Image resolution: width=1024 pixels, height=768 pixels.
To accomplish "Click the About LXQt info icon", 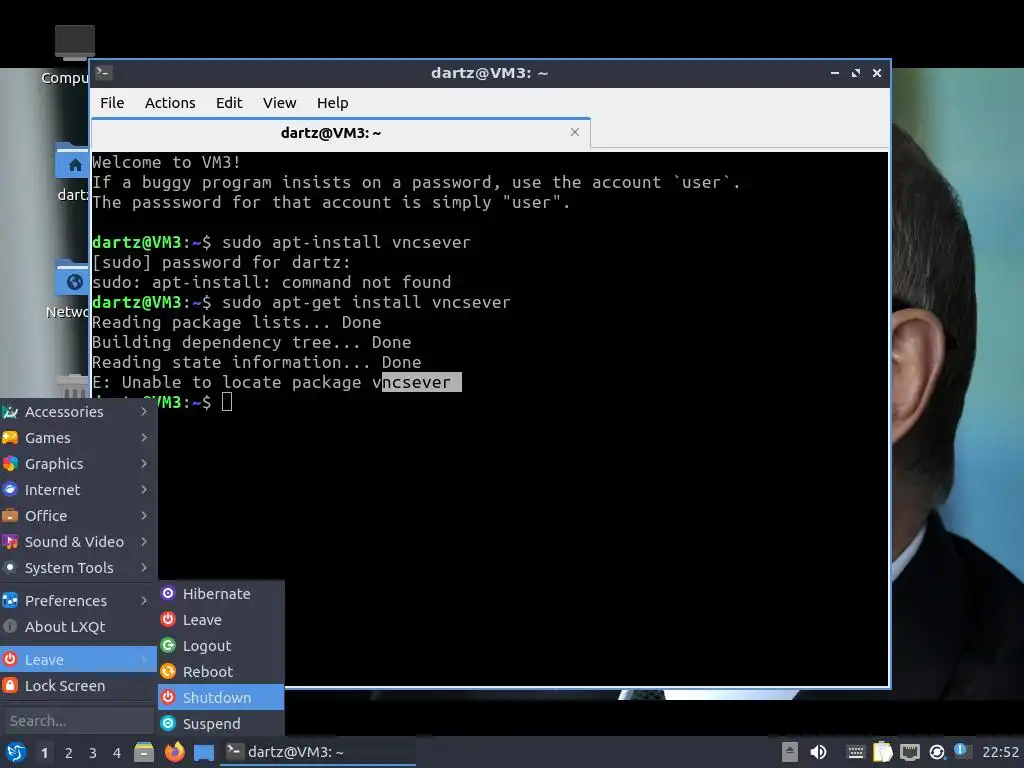I will (x=10, y=626).
